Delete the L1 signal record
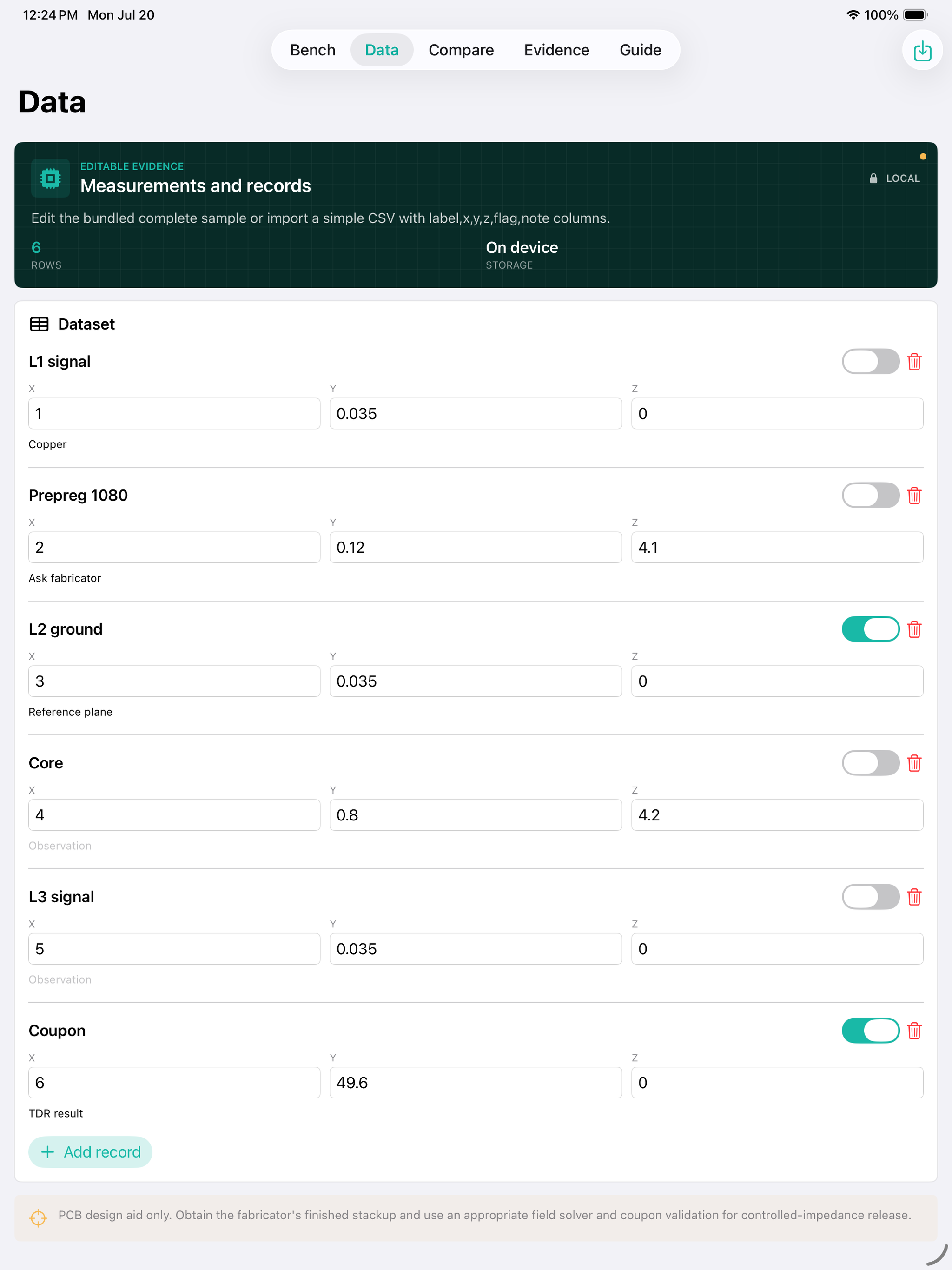Viewport: 952px width, 1270px height. point(914,362)
